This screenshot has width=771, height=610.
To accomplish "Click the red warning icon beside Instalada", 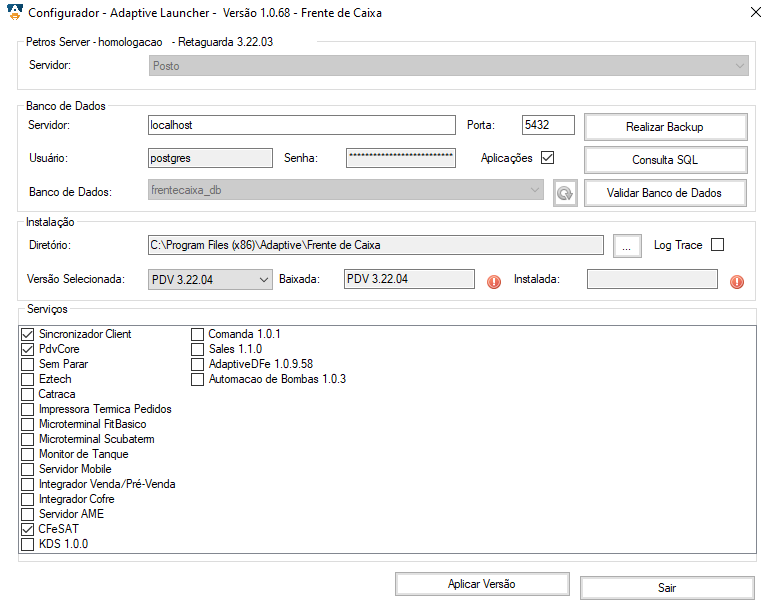I will coord(737,282).
